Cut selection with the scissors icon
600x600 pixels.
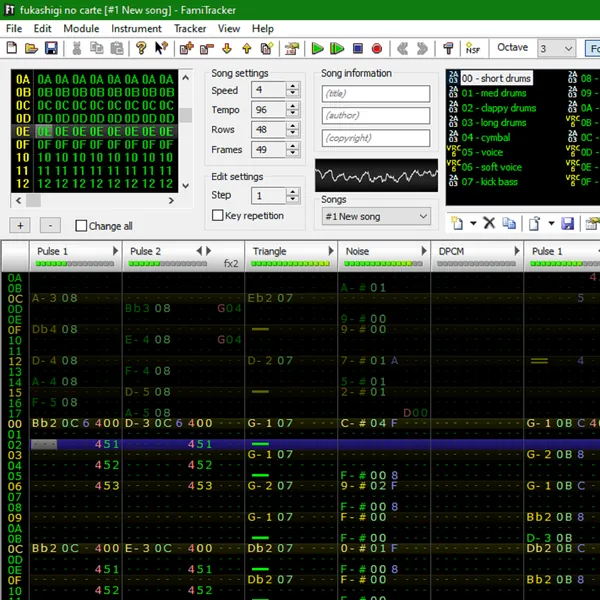(x=77, y=48)
